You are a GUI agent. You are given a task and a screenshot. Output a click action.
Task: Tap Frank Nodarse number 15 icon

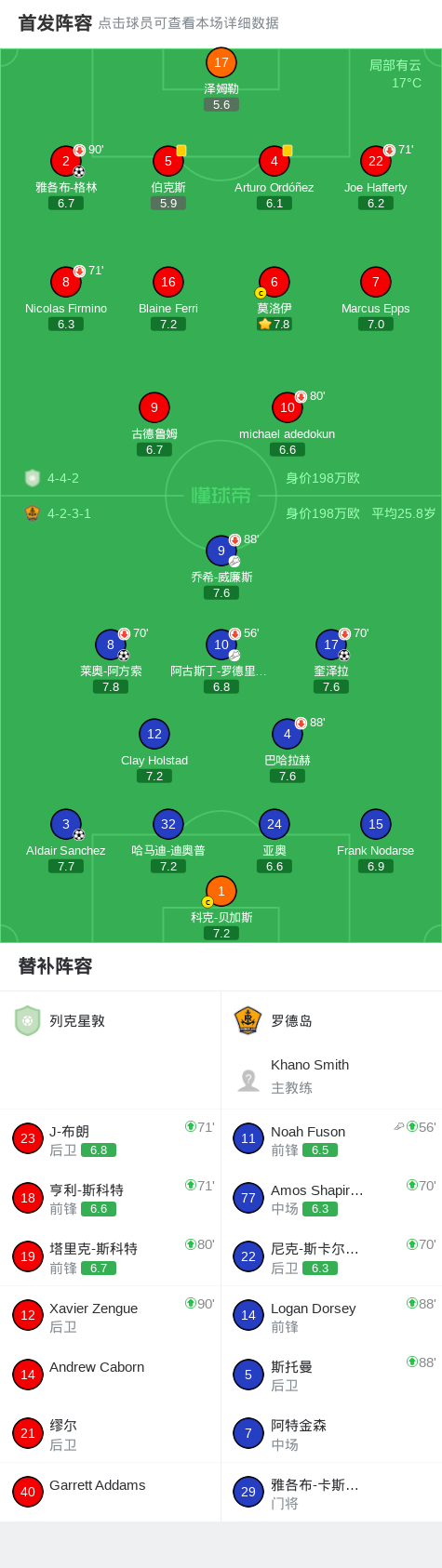point(376,824)
